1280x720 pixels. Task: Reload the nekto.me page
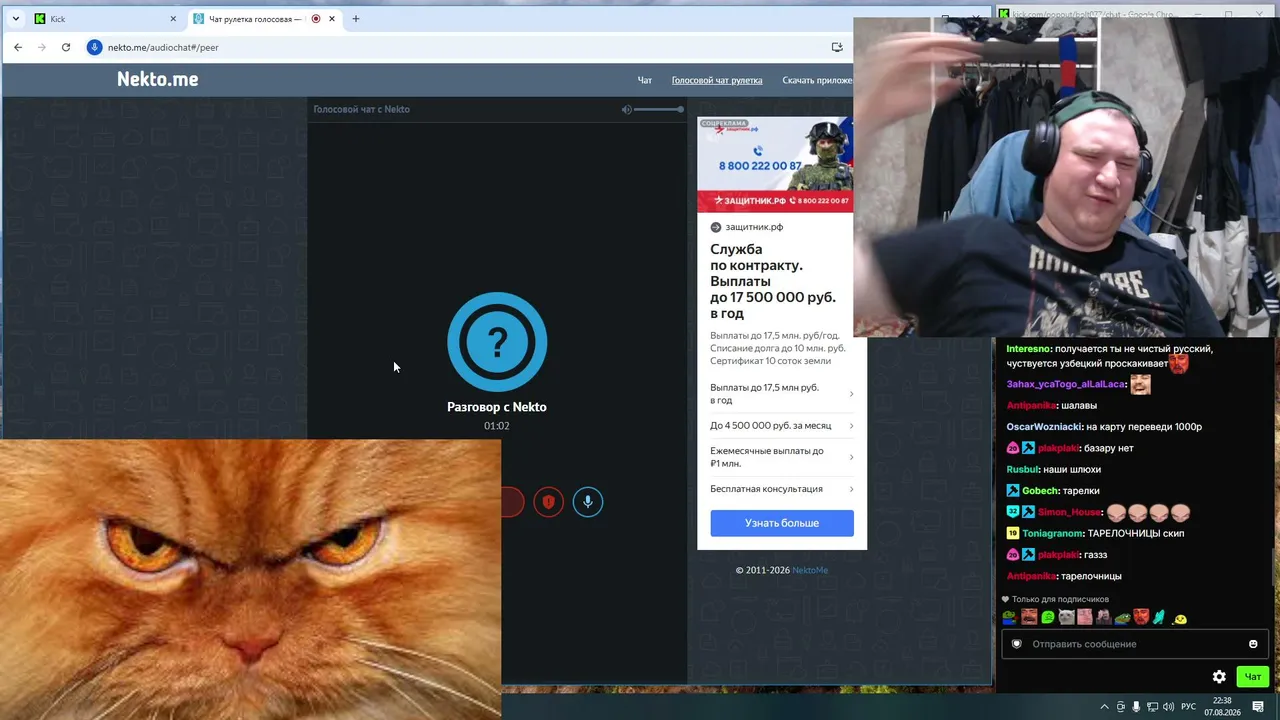click(66, 47)
